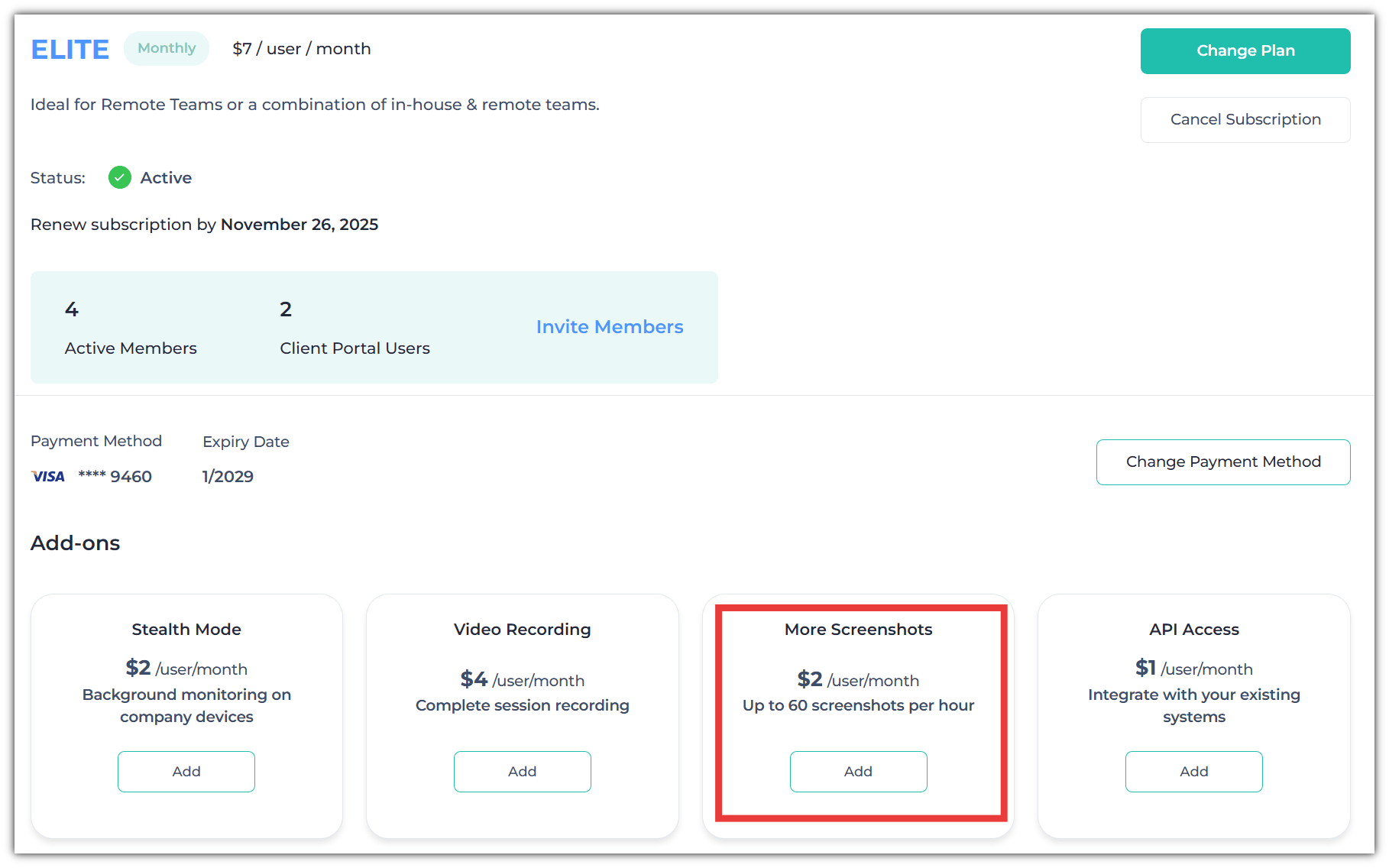Click the VISA card logo
1389x868 pixels.
click(48, 477)
